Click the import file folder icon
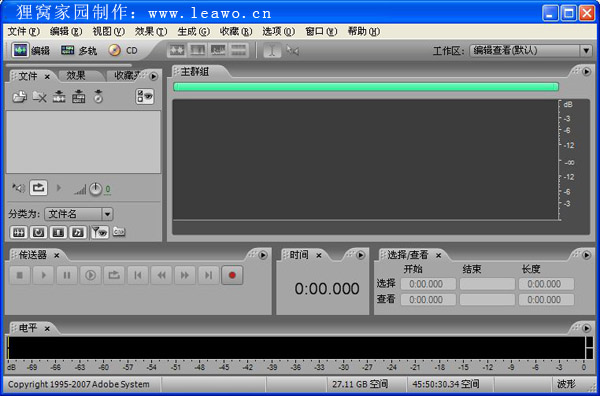 pyautogui.click(x=19, y=97)
